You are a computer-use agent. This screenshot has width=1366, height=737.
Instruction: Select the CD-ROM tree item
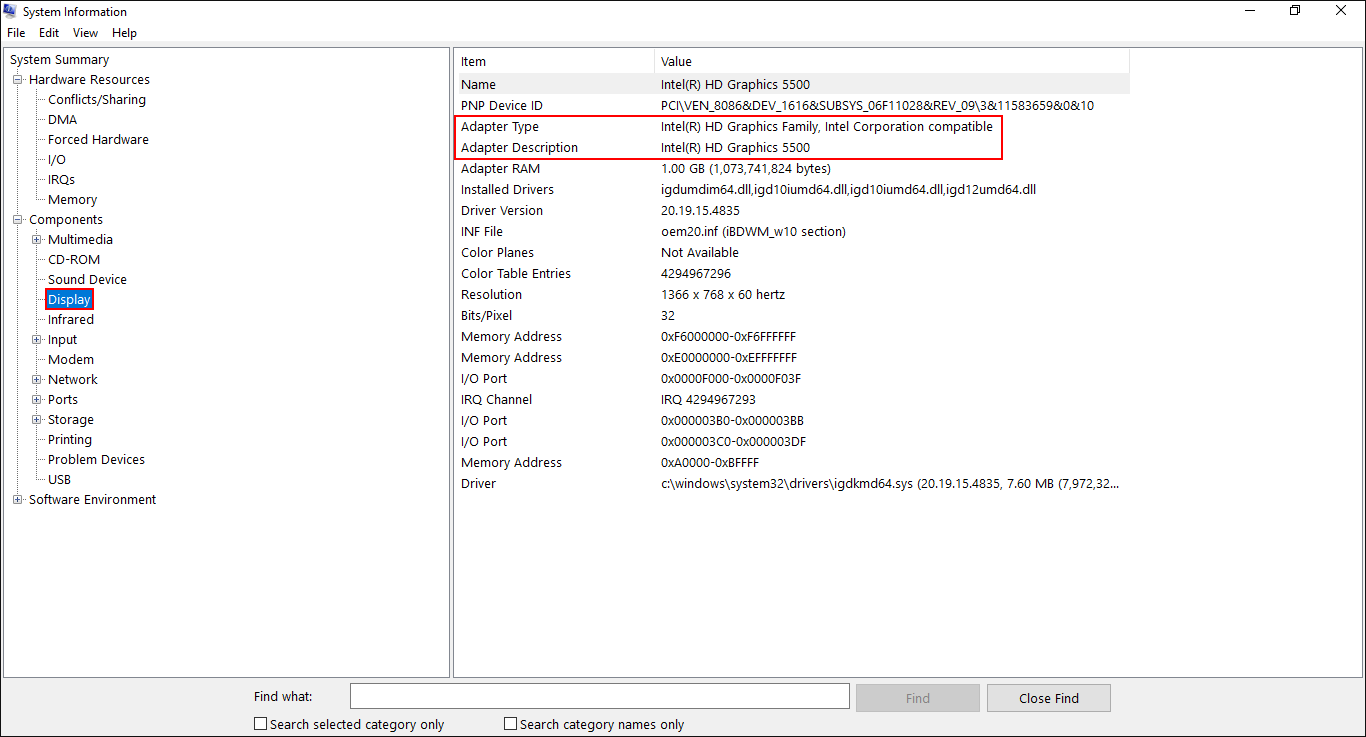[74, 260]
